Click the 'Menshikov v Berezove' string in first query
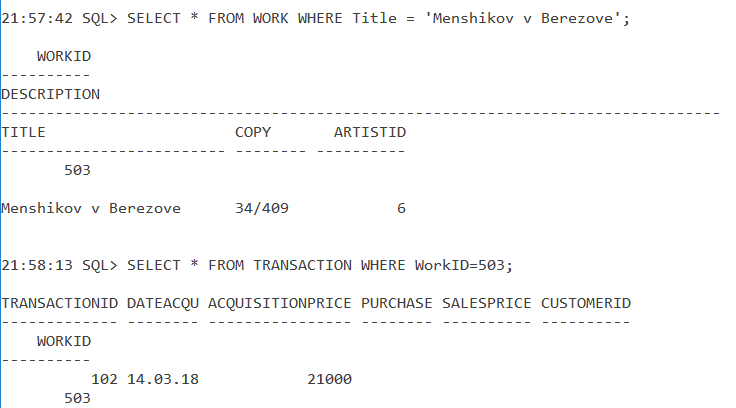736x408 pixels. [x=527, y=19]
